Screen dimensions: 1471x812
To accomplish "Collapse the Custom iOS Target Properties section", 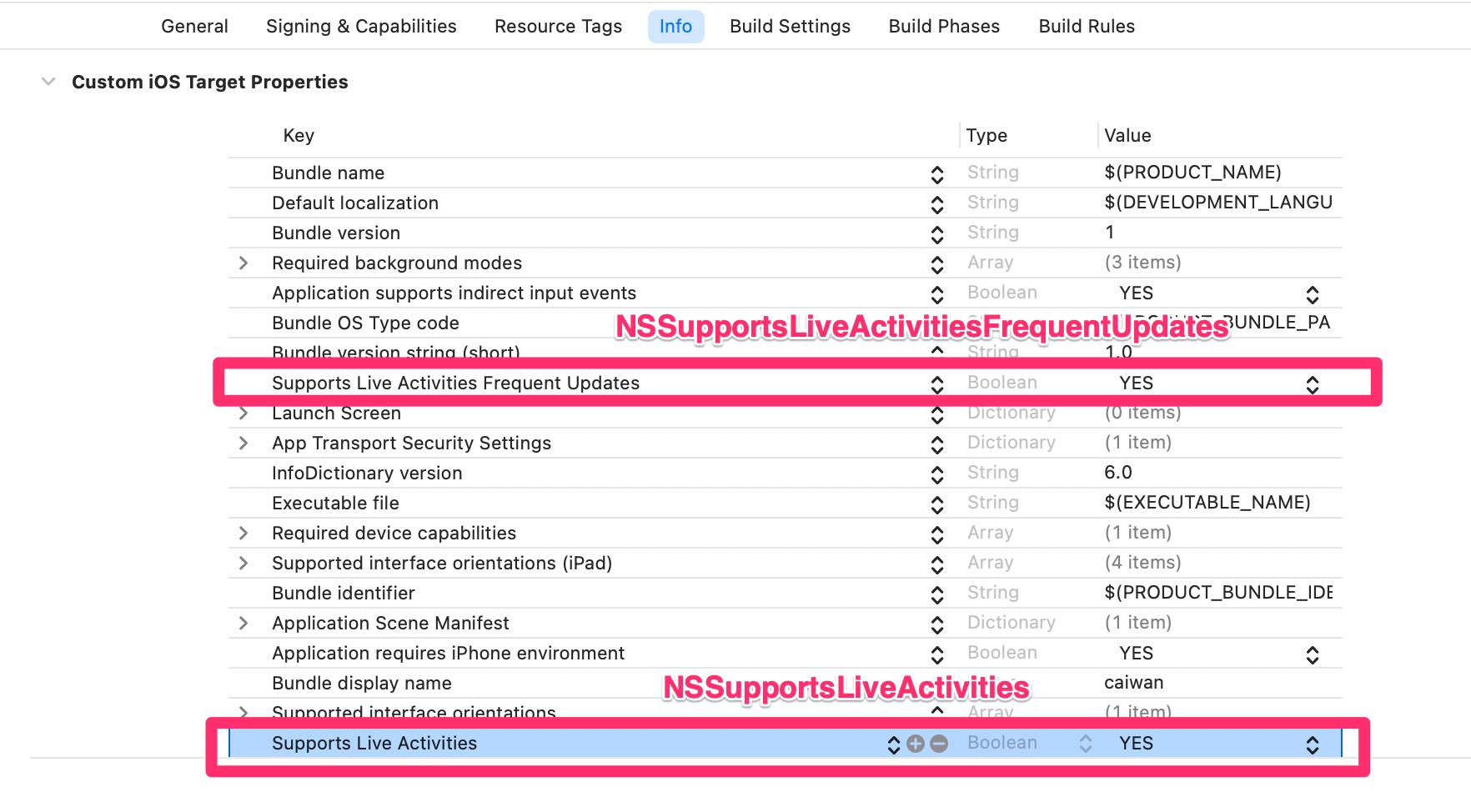I will (x=48, y=82).
